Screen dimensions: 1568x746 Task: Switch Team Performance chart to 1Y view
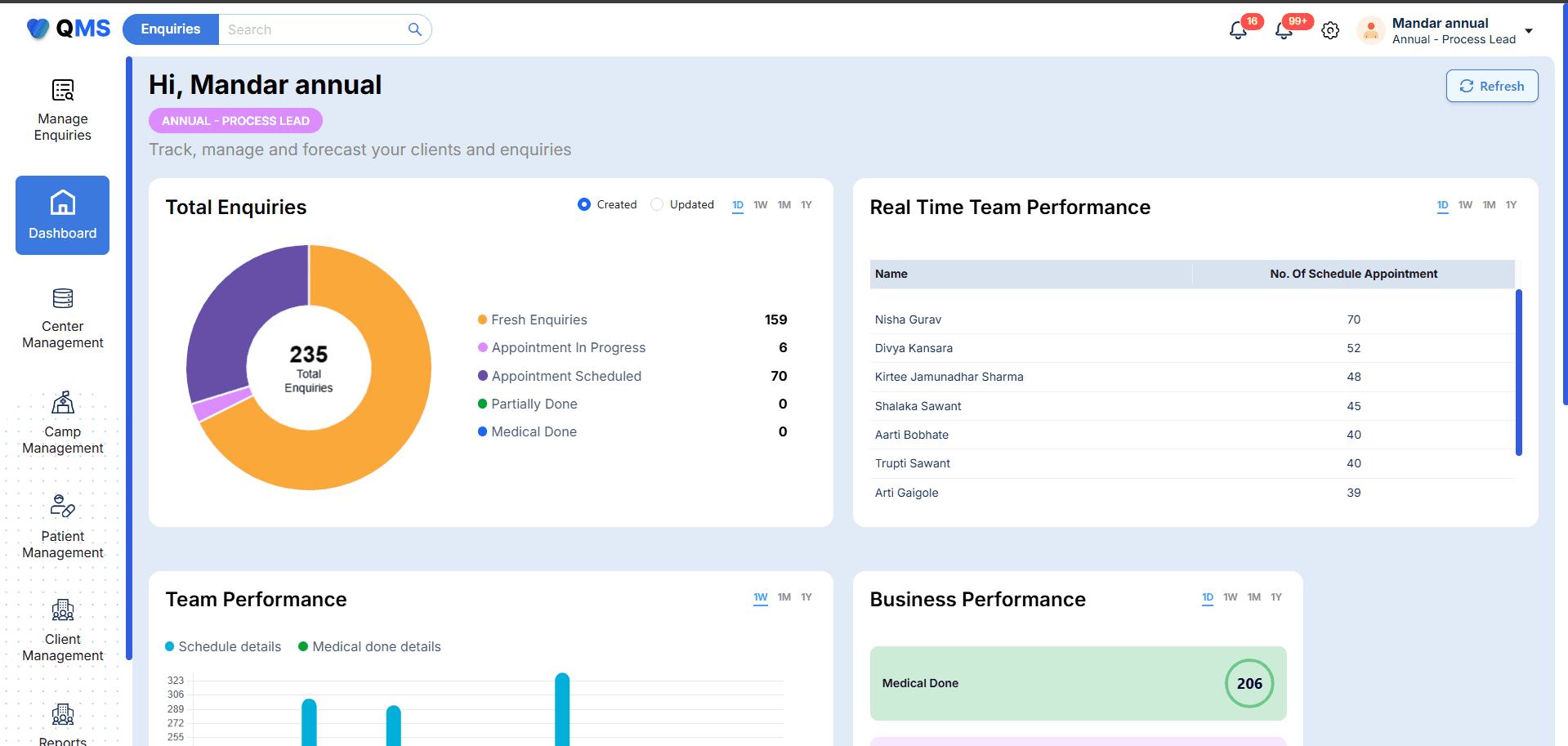(806, 597)
